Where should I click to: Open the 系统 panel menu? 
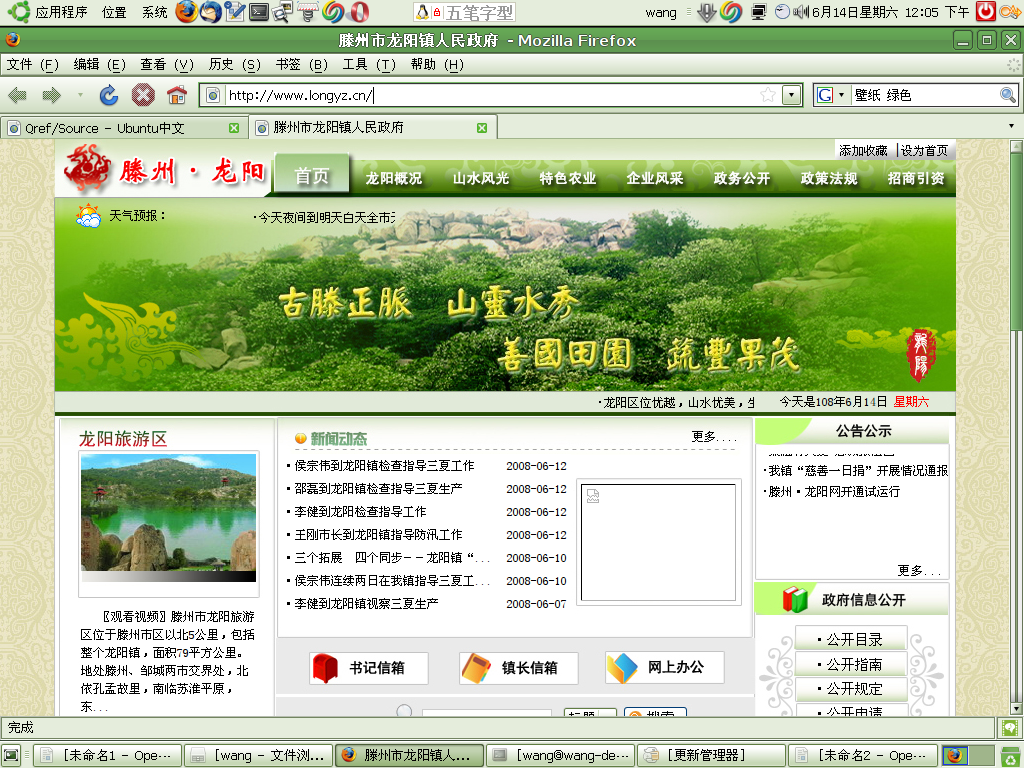pyautogui.click(x=155, y=12)
